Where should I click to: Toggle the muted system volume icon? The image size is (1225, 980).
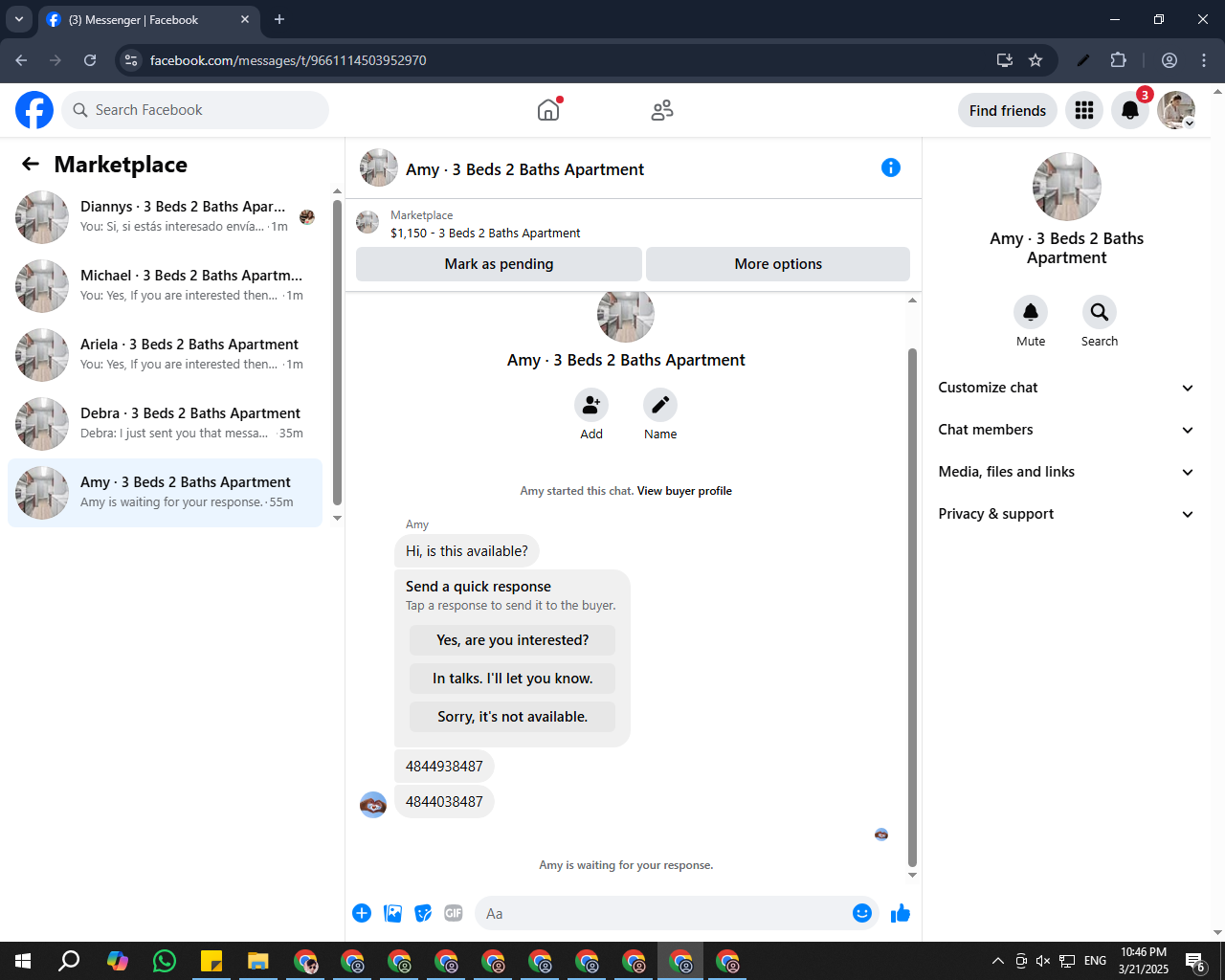click(1043, 961)
